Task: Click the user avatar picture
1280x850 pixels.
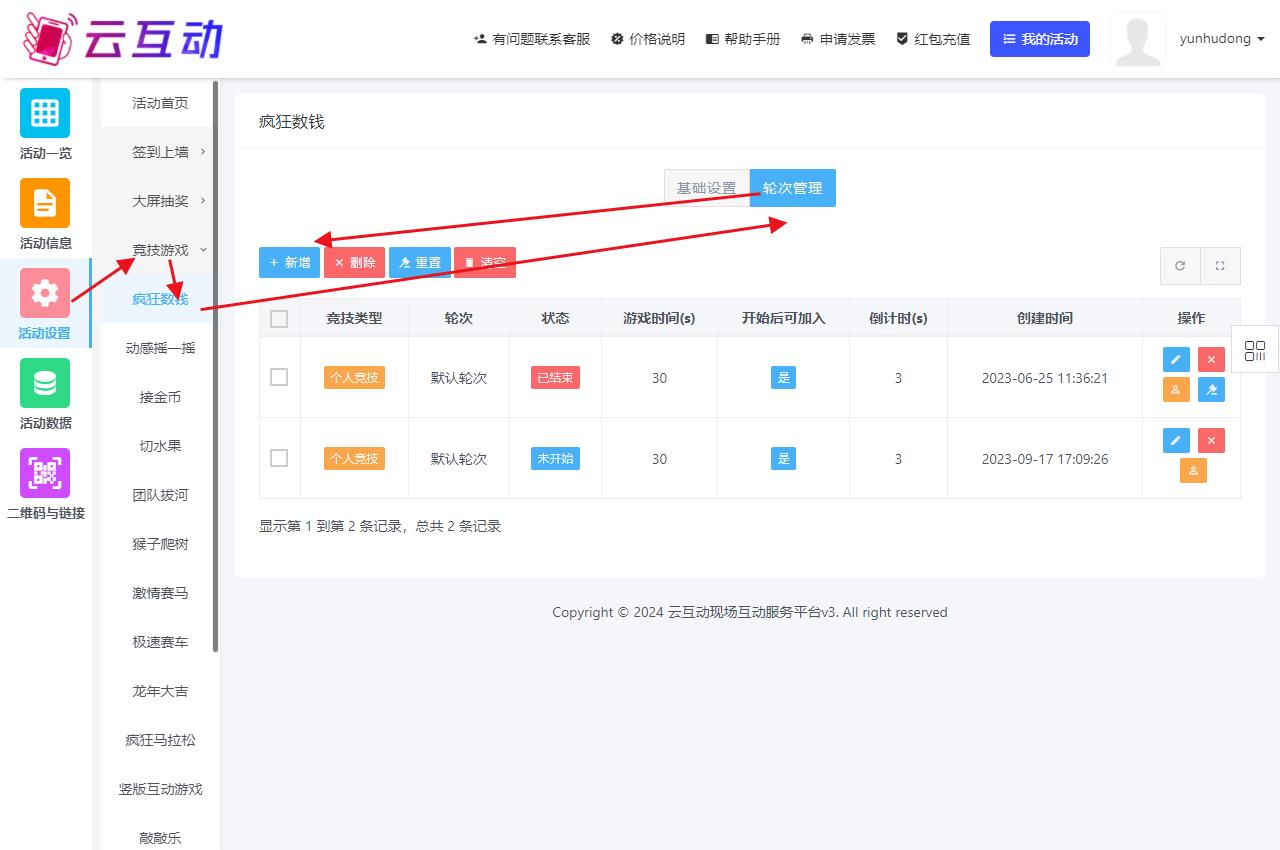Action: click(x=1138, y=40)
